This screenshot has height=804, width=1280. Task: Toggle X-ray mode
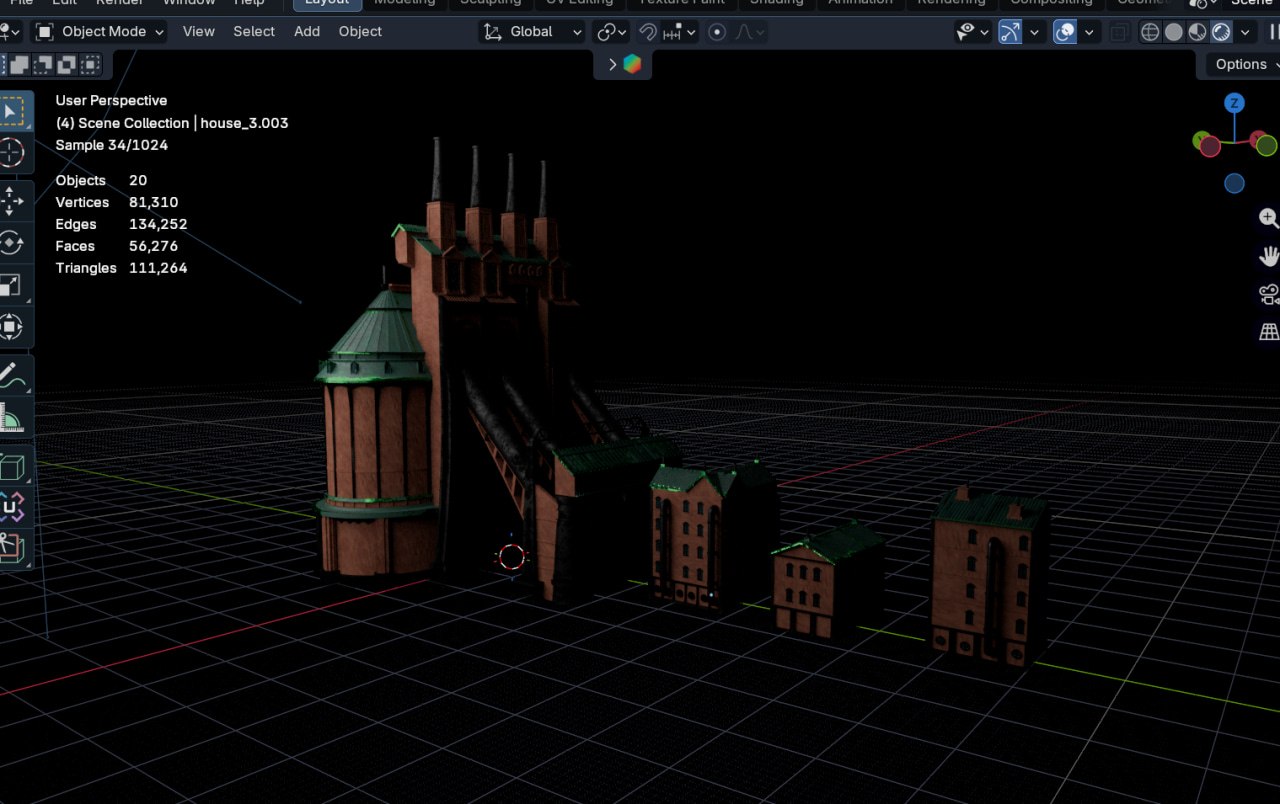coord(1119,32)
